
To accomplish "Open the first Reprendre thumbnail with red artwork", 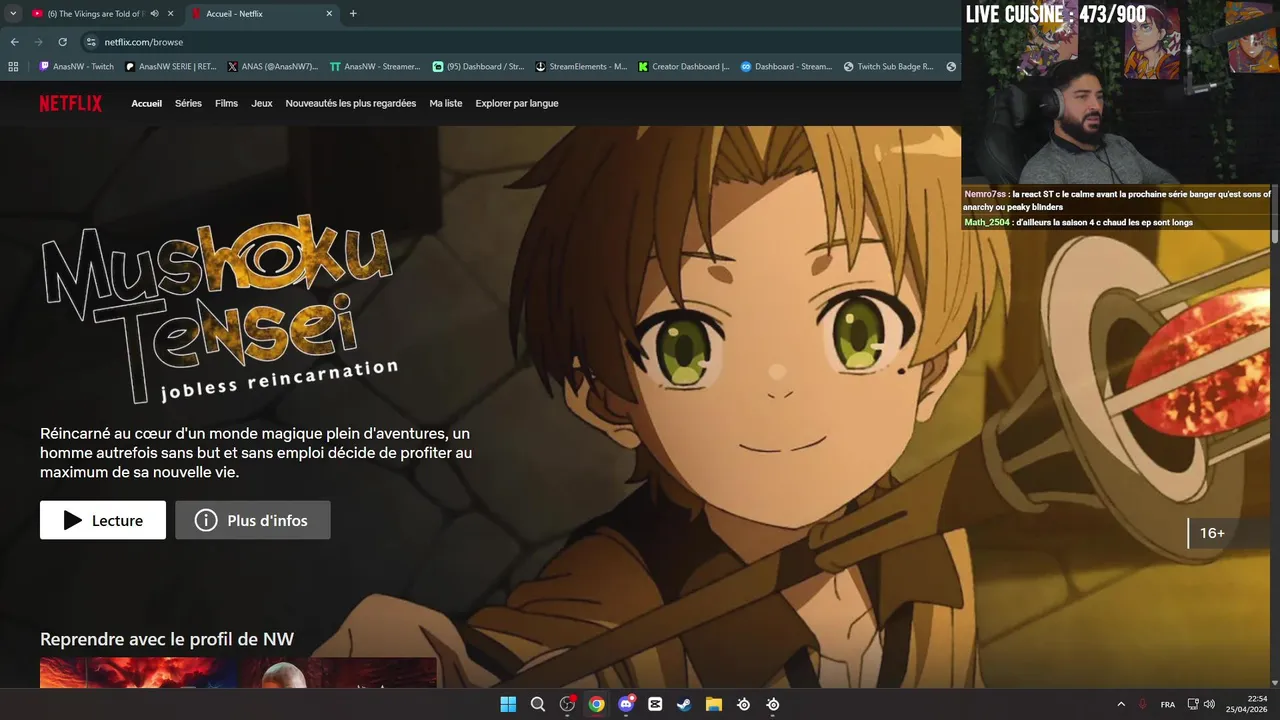I will point(138,673).
